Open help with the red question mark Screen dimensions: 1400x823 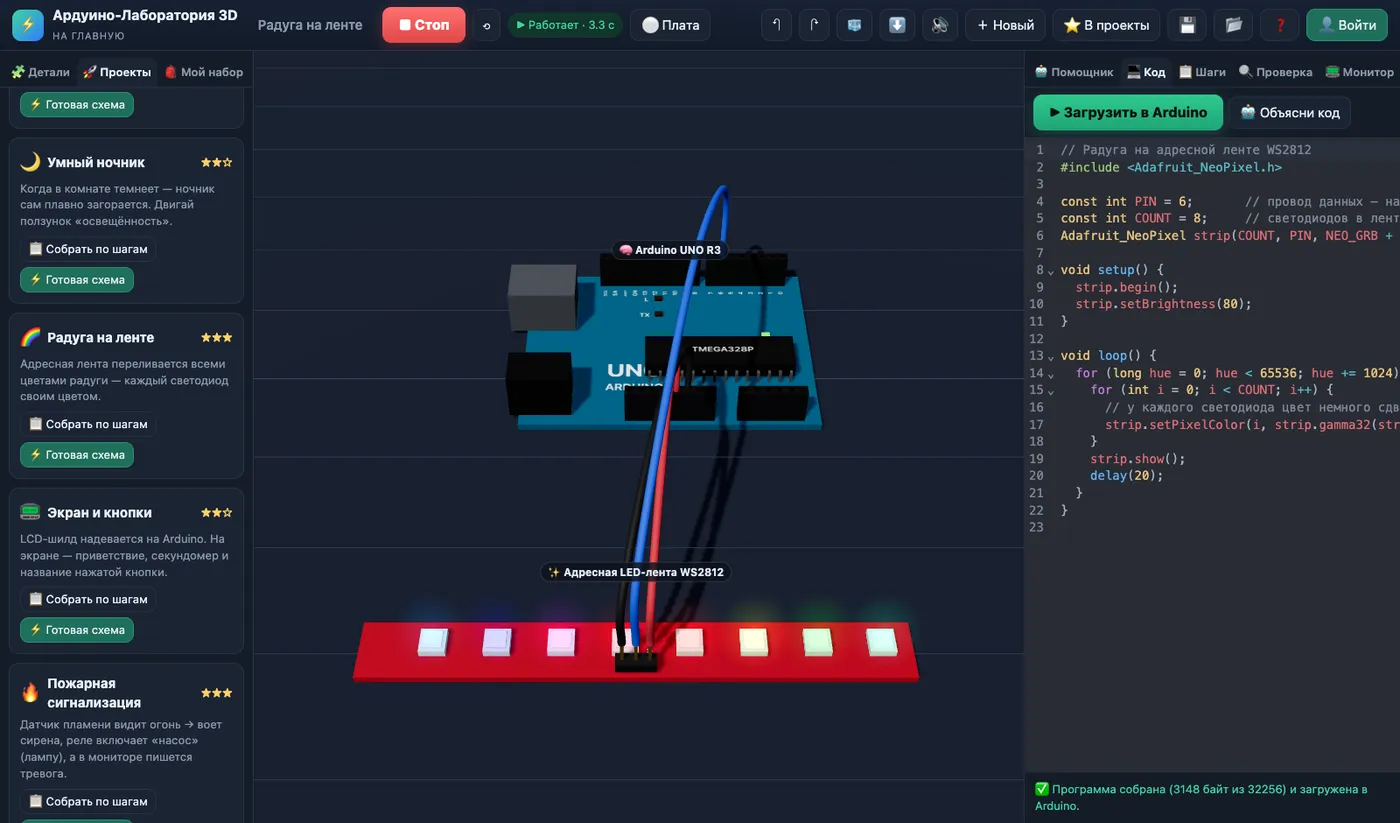pyautogui.click(x=1279, y=25)
